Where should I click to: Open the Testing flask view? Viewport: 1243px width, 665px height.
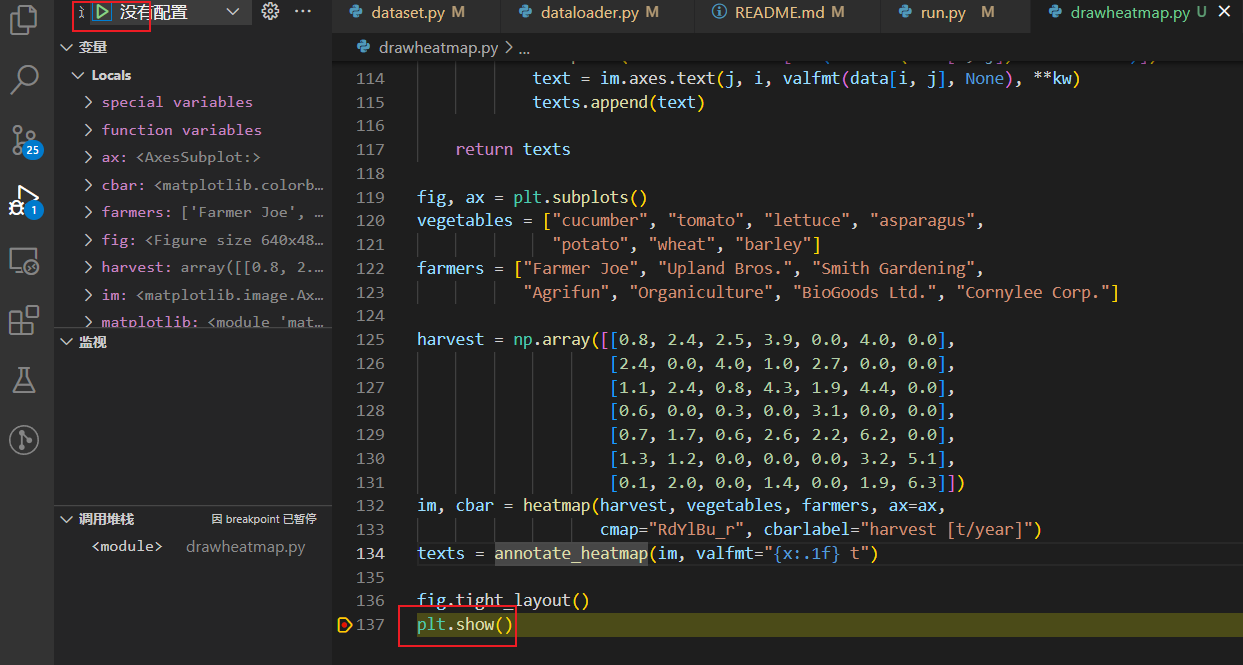tap(23, 380)
